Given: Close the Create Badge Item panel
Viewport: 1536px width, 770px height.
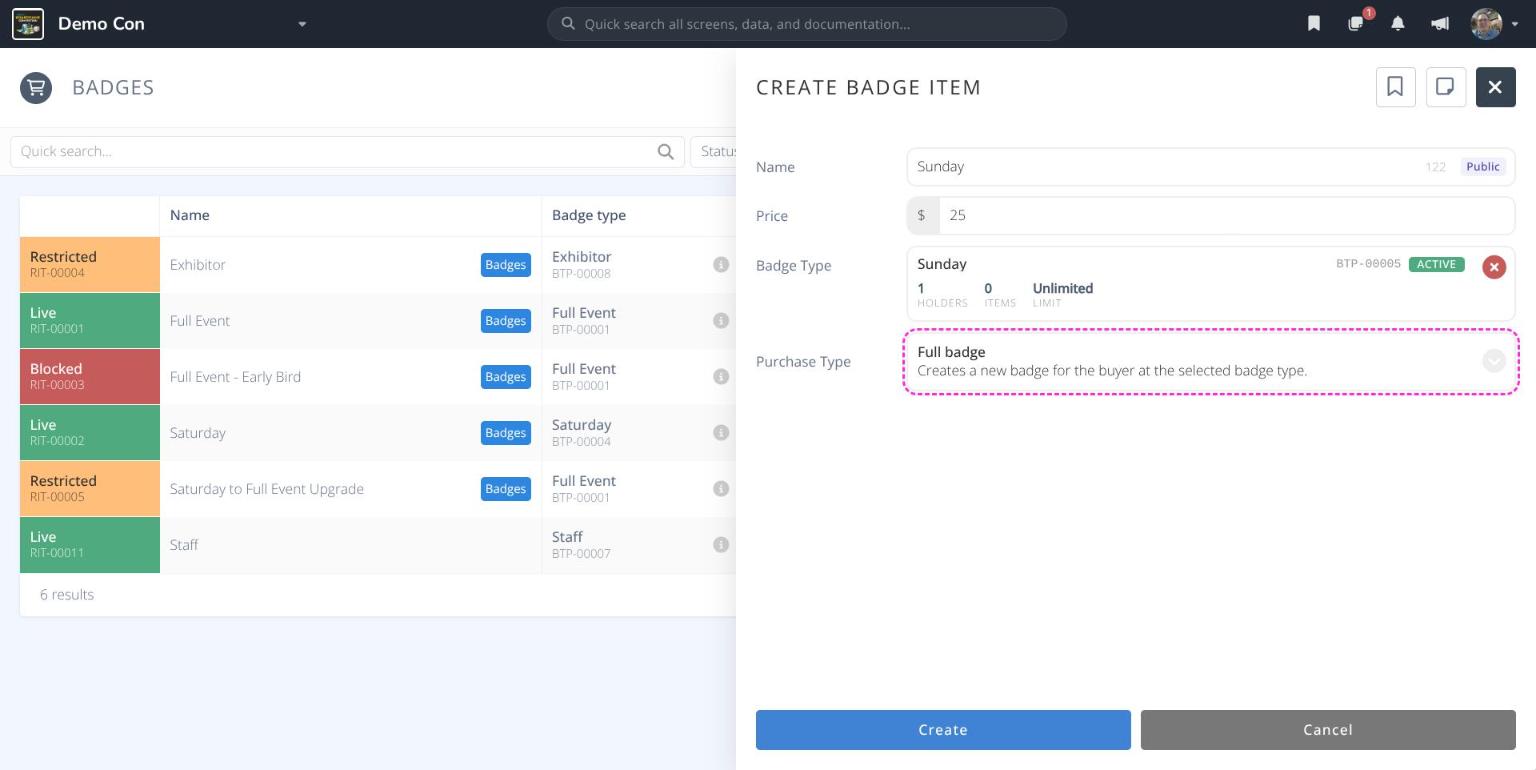Looking at the screenshot, I should 1495,87.
